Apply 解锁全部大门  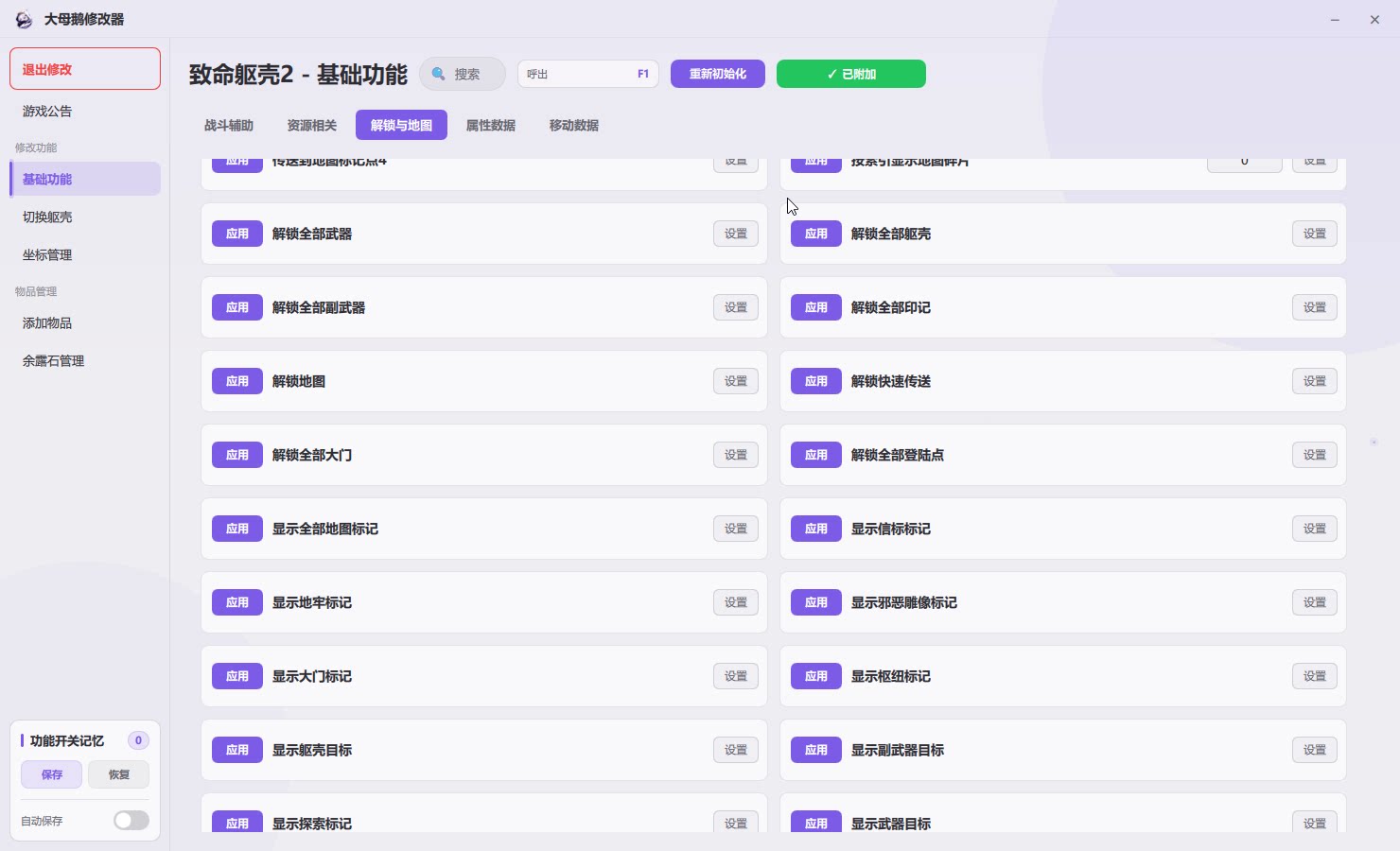[237, 455]
